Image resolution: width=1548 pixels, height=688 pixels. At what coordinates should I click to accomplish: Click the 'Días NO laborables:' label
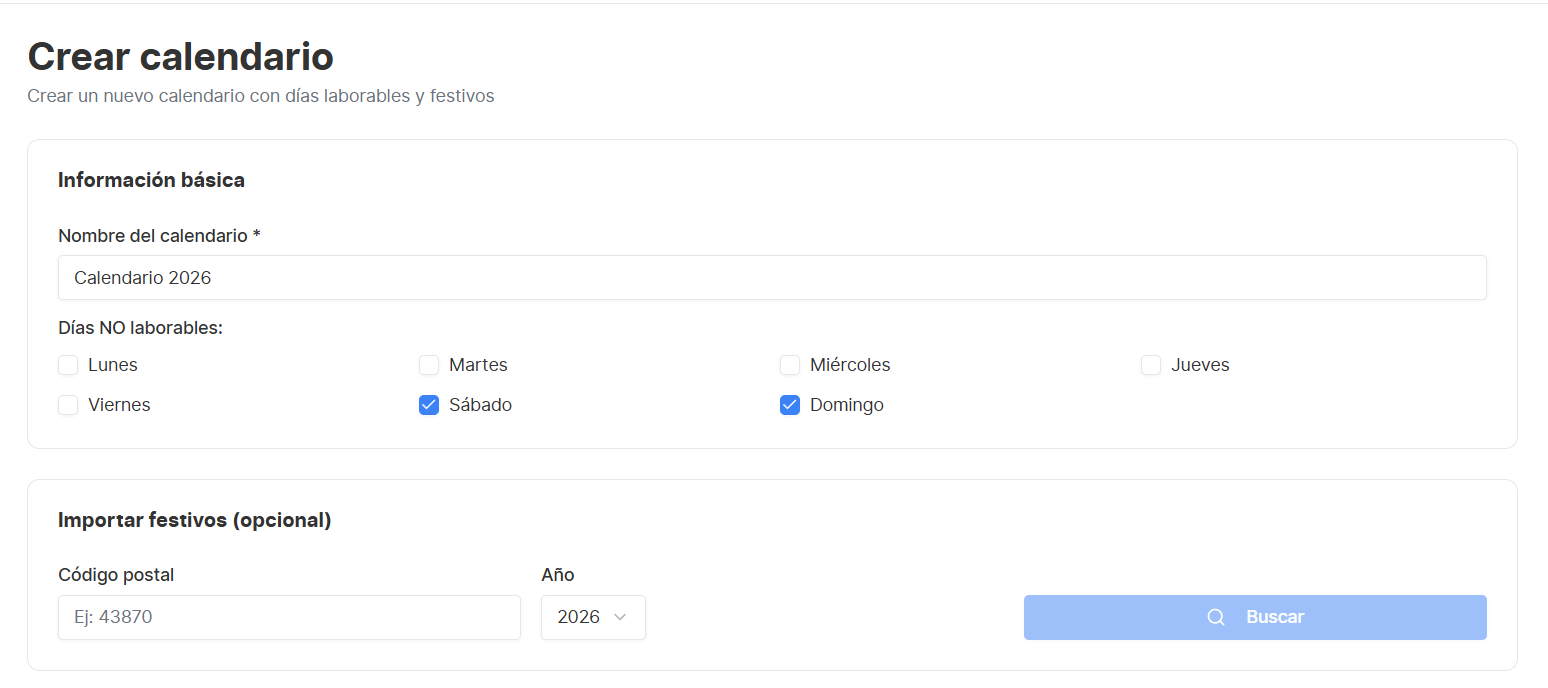(140, 328)
